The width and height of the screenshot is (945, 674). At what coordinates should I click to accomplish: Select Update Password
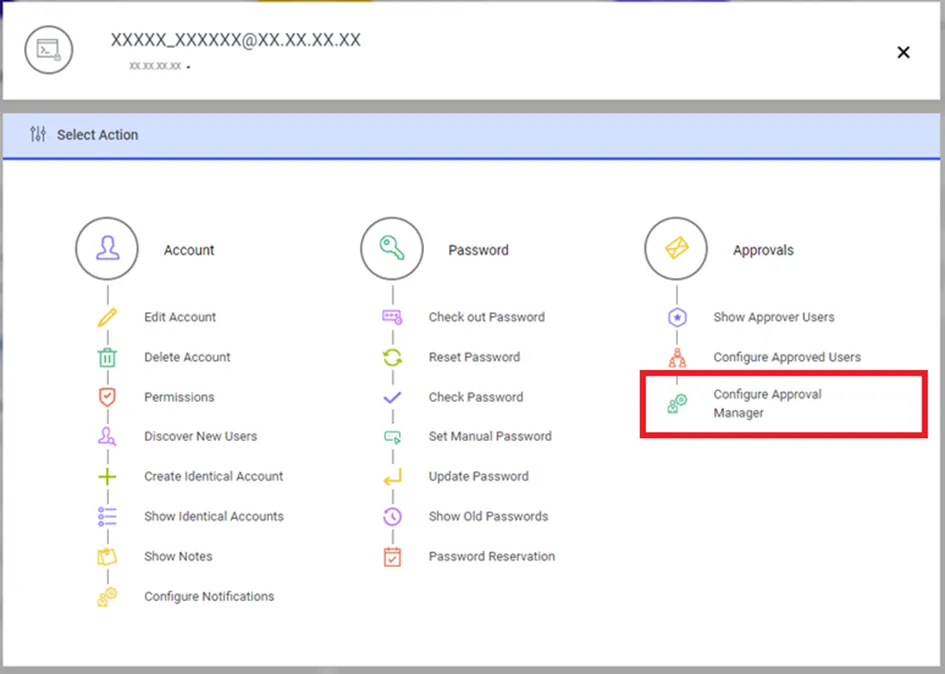[479, 476]
